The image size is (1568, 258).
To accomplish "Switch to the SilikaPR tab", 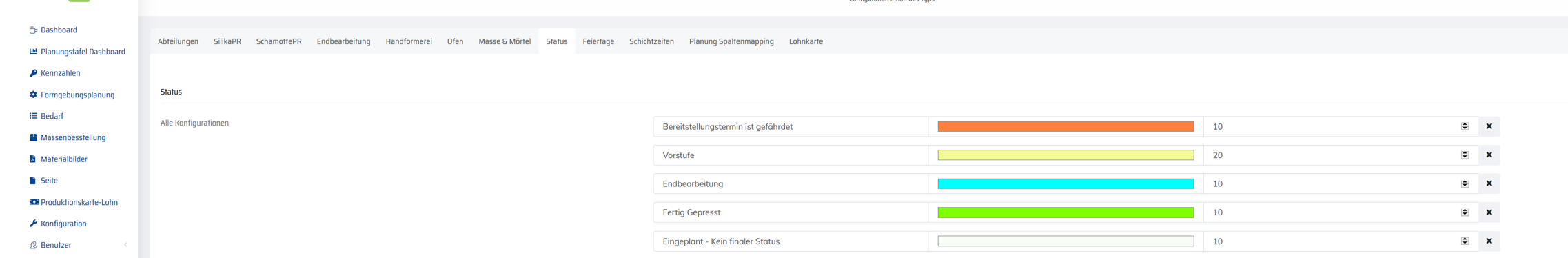I will pyautogui.click(x=227, y=41).
